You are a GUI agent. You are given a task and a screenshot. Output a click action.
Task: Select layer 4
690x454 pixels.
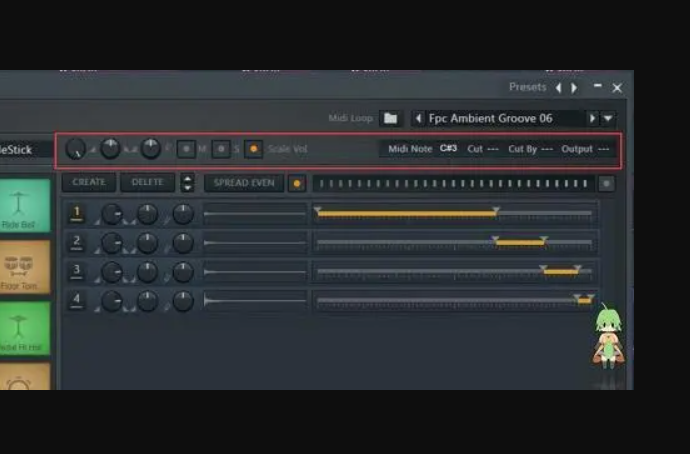click(x=77, y=300)
